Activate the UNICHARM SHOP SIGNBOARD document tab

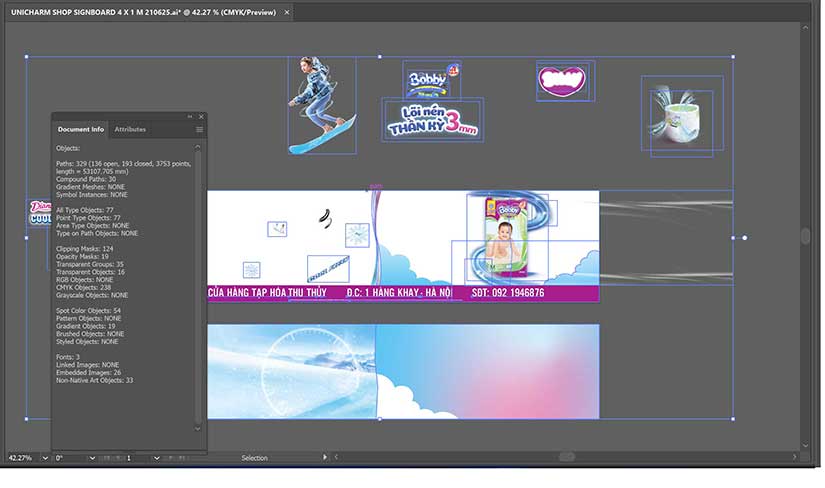click(x=143, y=12)
